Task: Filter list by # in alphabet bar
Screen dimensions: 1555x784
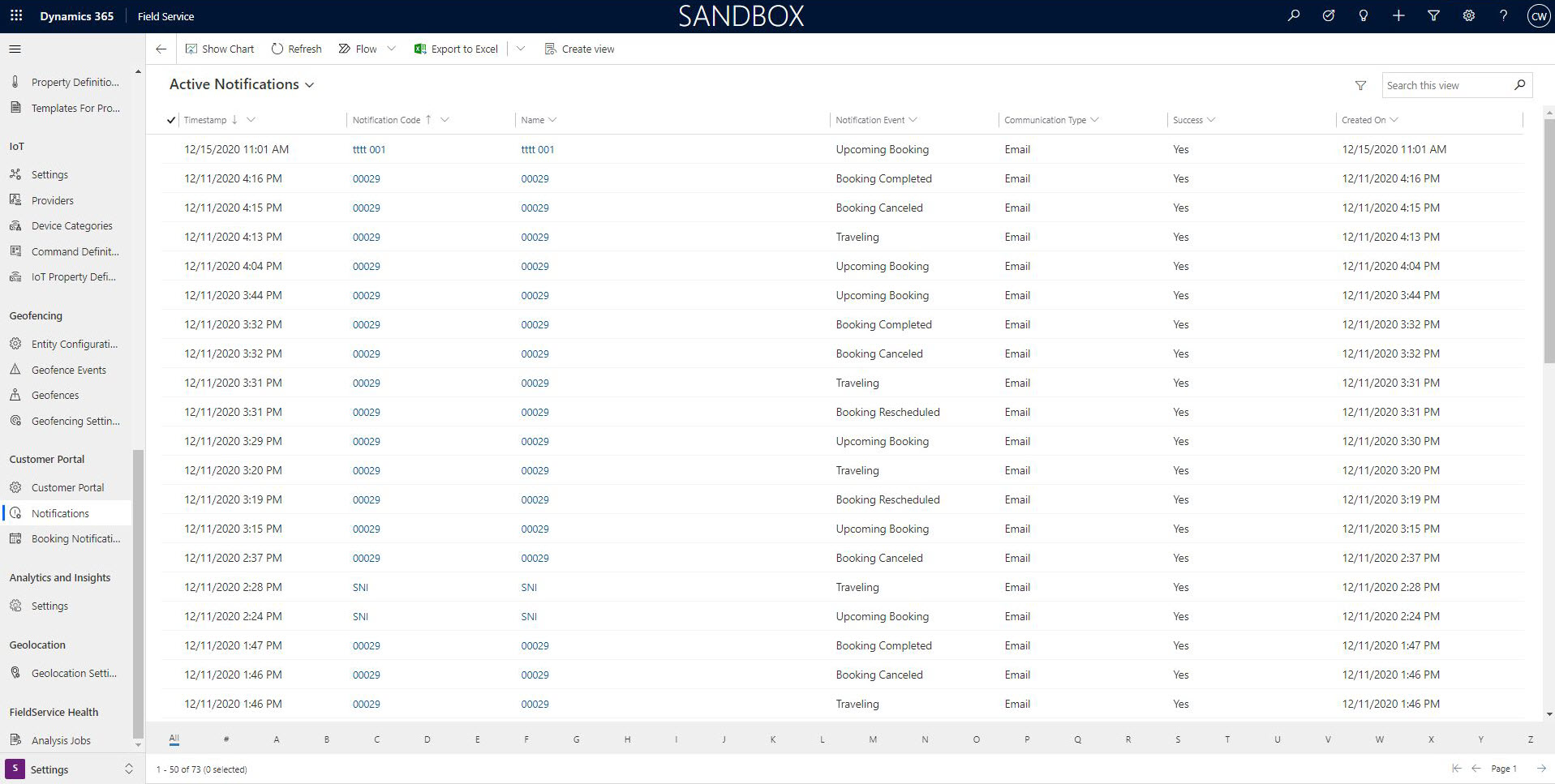Action: [226, 739]
